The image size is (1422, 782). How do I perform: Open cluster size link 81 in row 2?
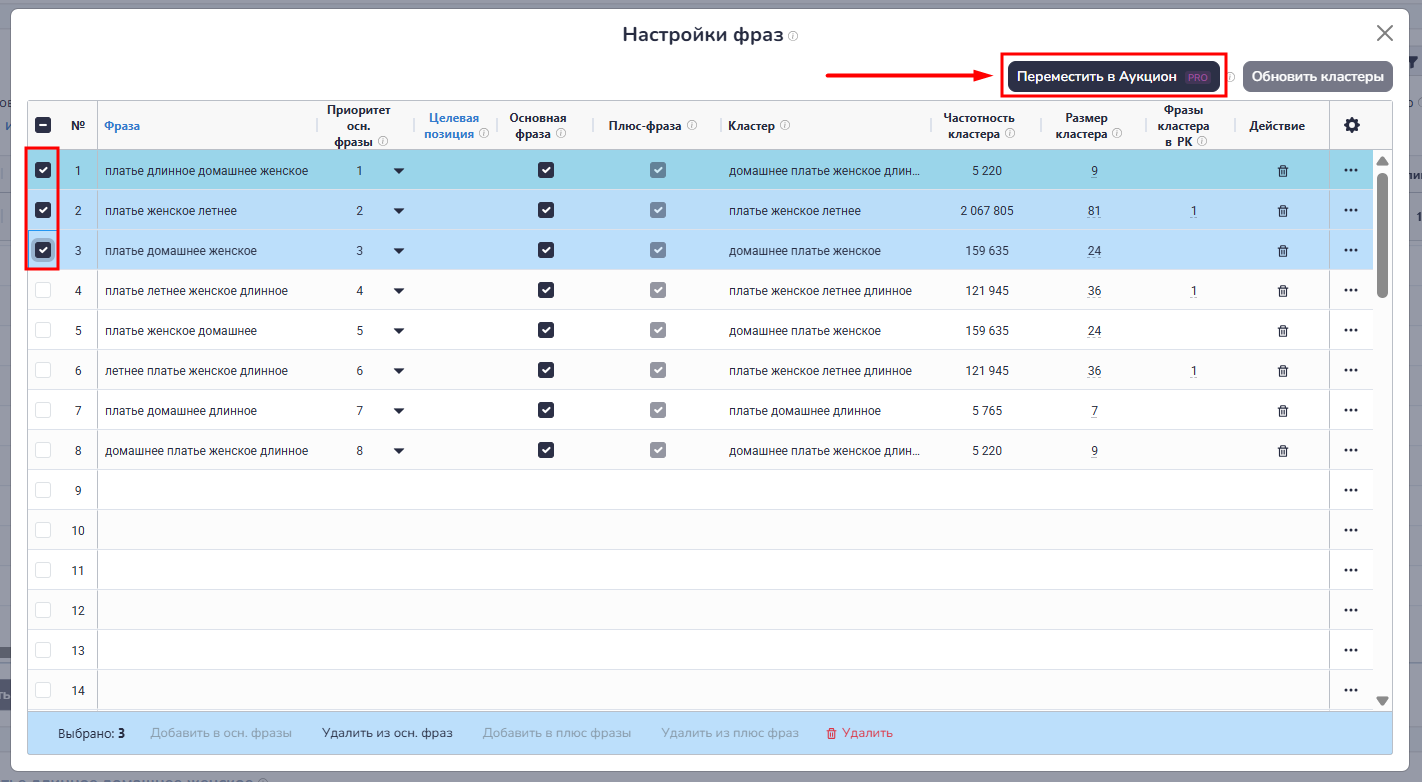[1094, 211]
